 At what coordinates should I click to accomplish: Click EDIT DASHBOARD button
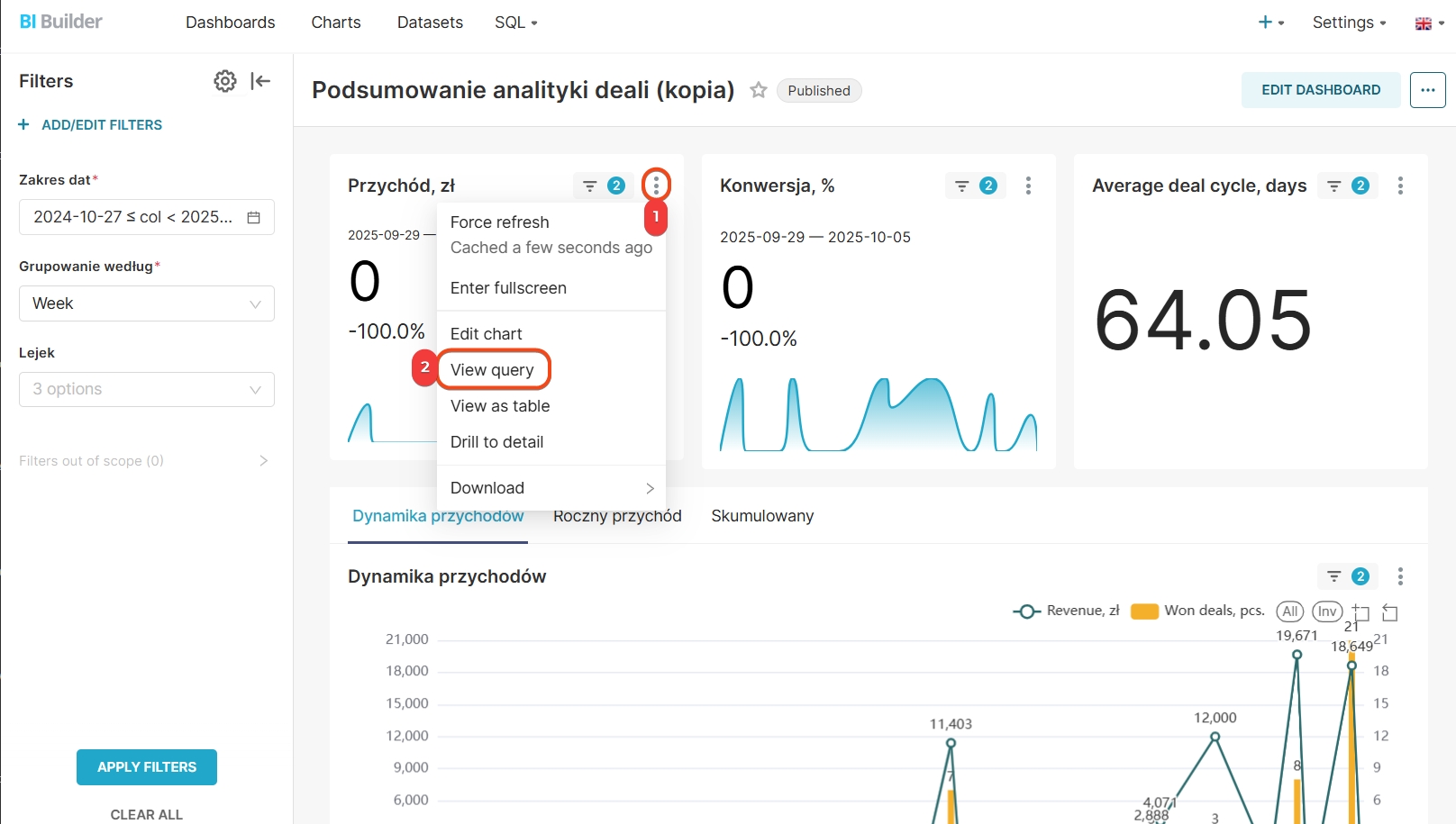pyautogui.click(x=1320, y=90)
